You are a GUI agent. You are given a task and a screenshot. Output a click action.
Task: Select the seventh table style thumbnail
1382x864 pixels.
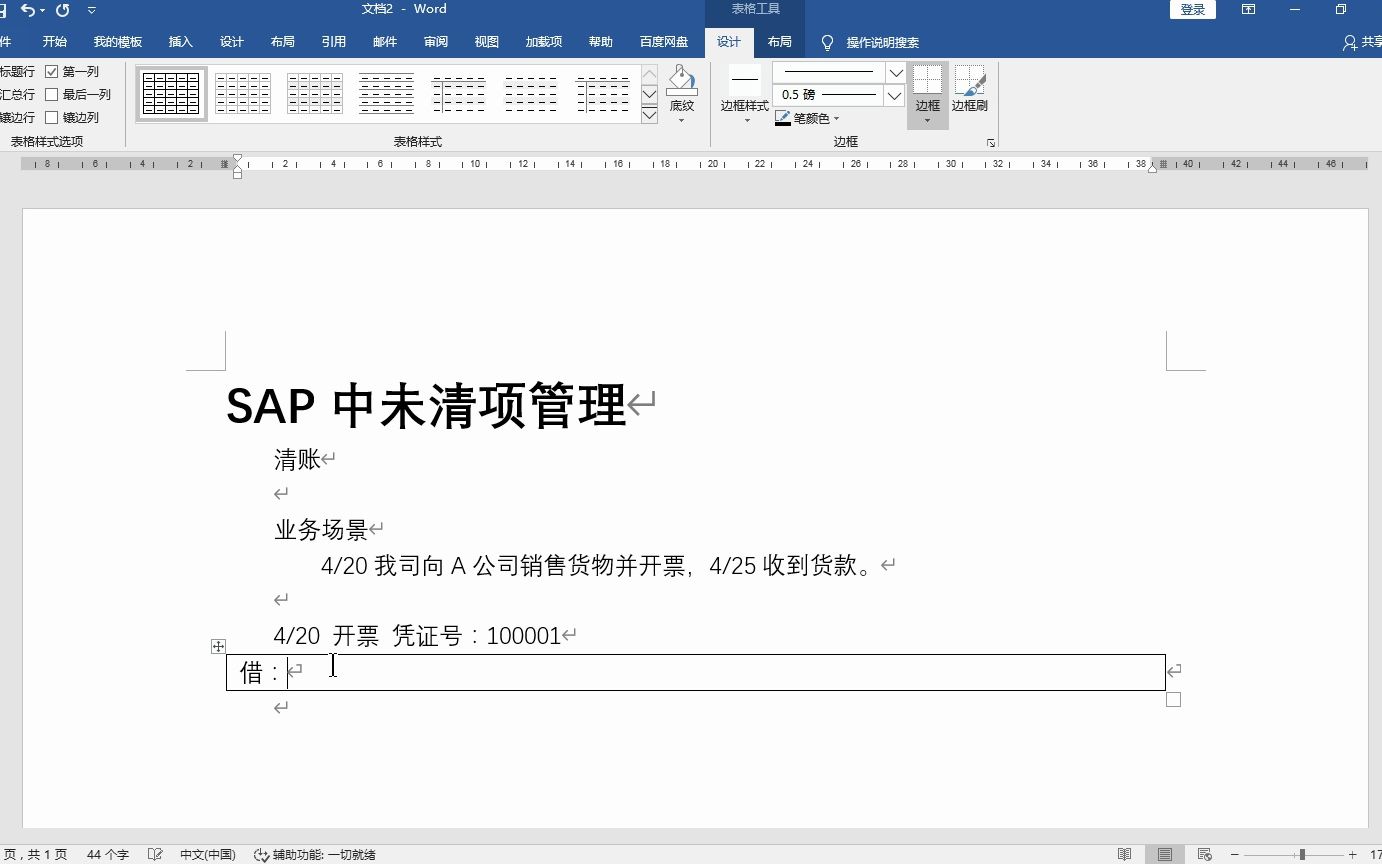(603, 94)
